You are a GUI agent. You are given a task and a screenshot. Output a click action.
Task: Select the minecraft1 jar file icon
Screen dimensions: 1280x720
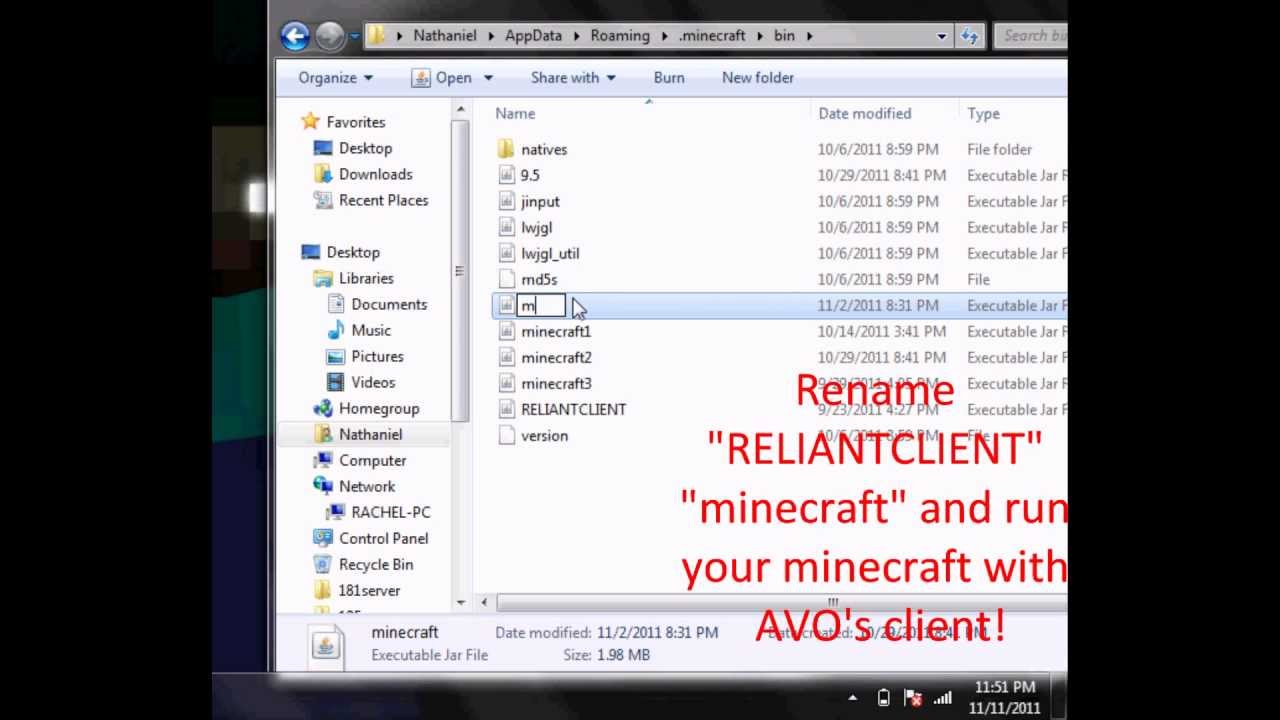click(x=506, y=331)
